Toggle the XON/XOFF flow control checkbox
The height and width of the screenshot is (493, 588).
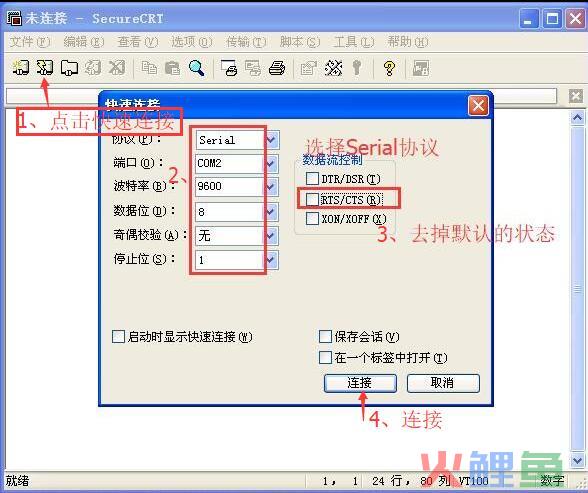point(312,219)
